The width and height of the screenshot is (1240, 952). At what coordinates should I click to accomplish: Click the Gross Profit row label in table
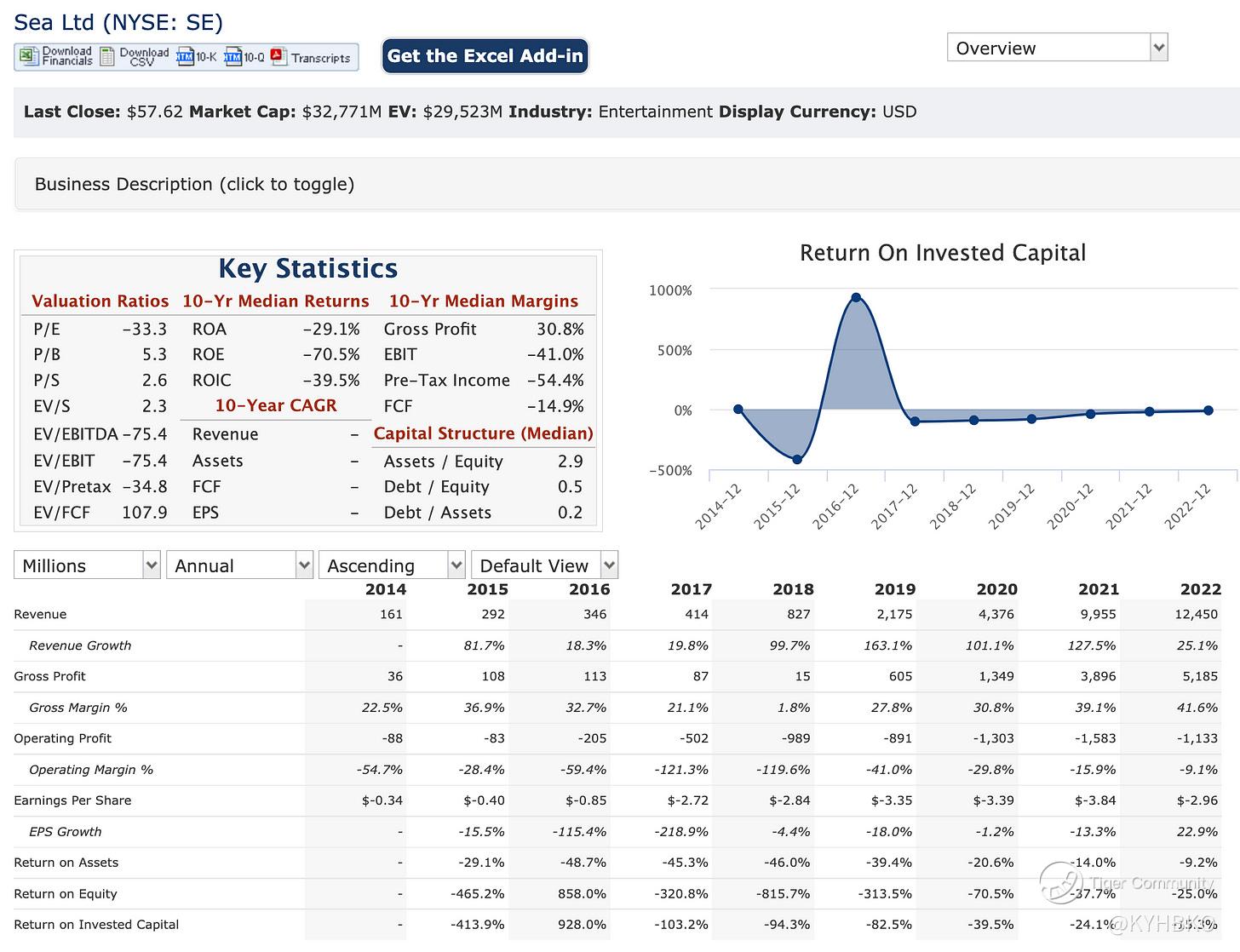(50, 676)
